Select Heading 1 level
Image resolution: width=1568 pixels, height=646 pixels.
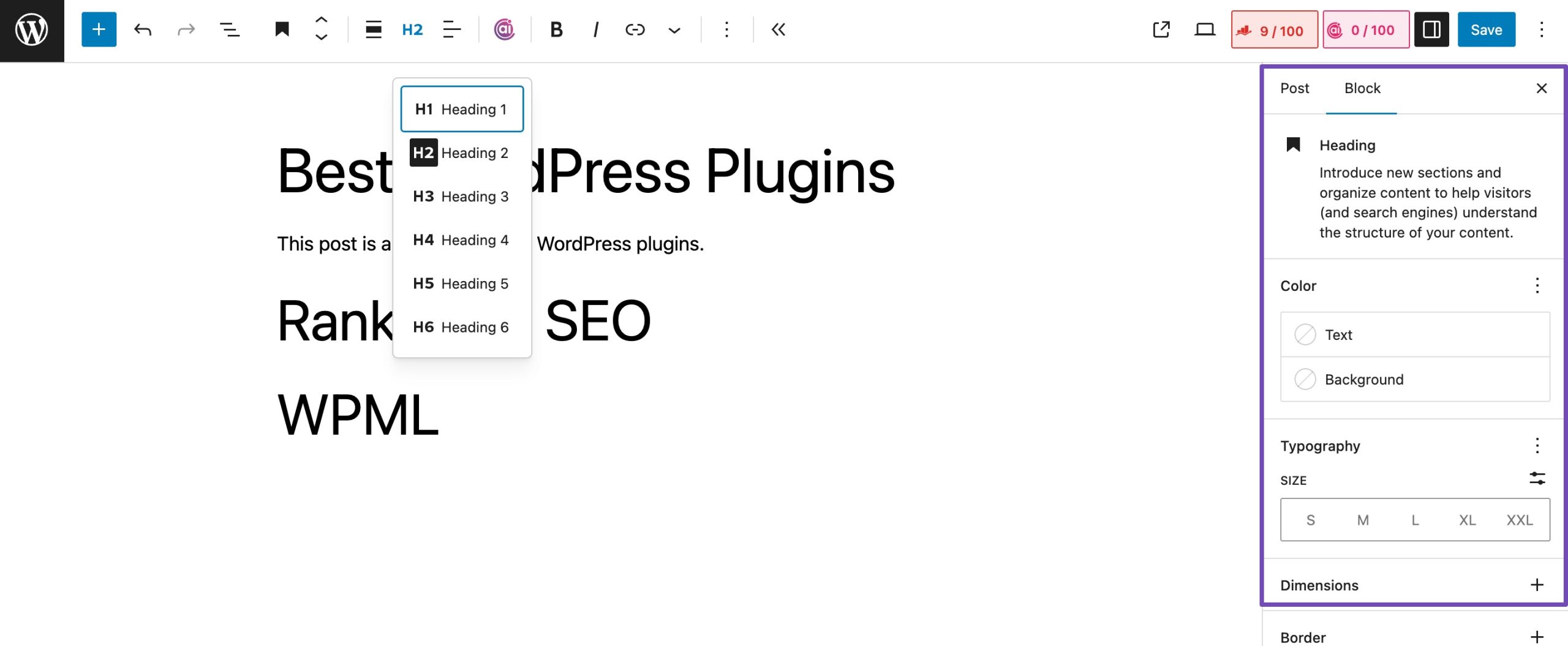462,109
